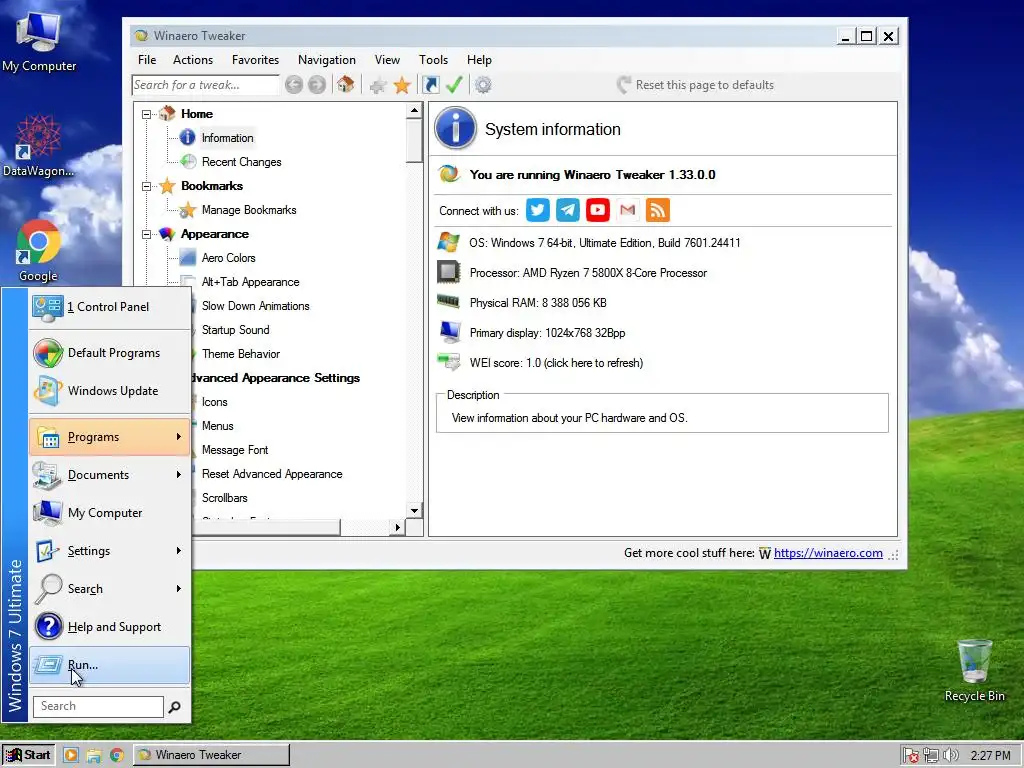Open the RSS feed icon

click(x=658, y=210)
